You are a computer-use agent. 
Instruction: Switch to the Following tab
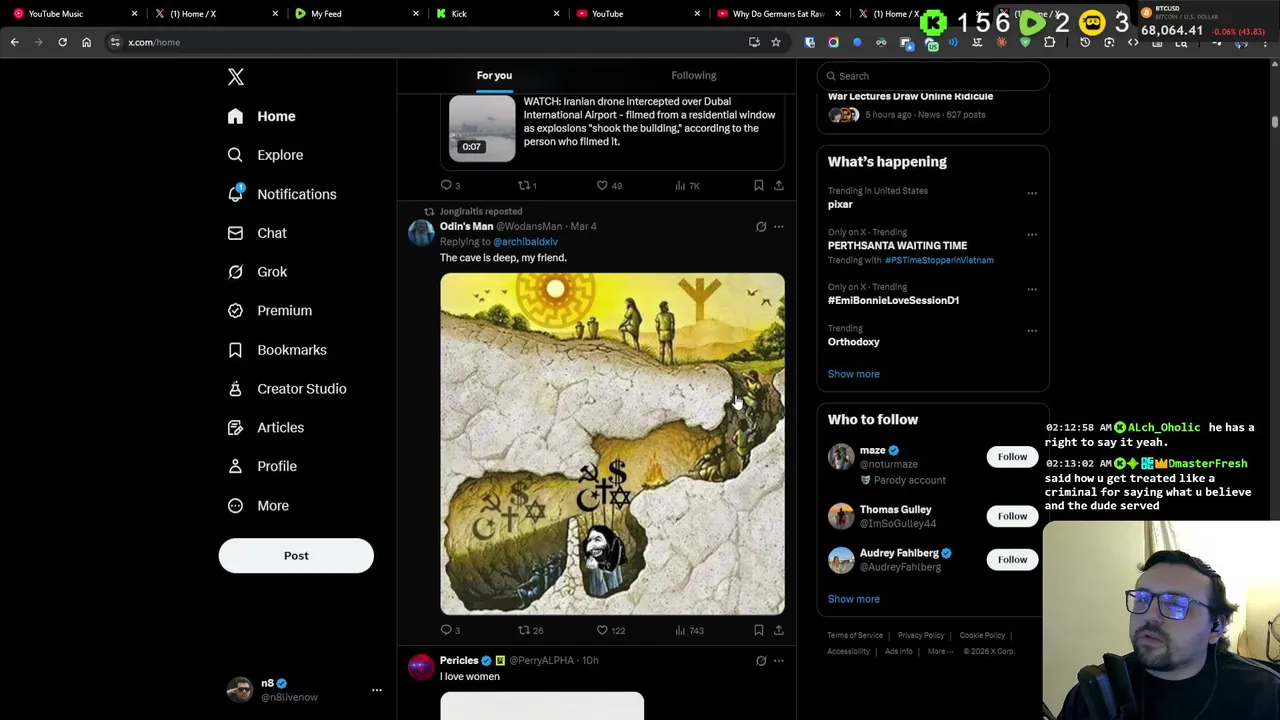[694, 75]
